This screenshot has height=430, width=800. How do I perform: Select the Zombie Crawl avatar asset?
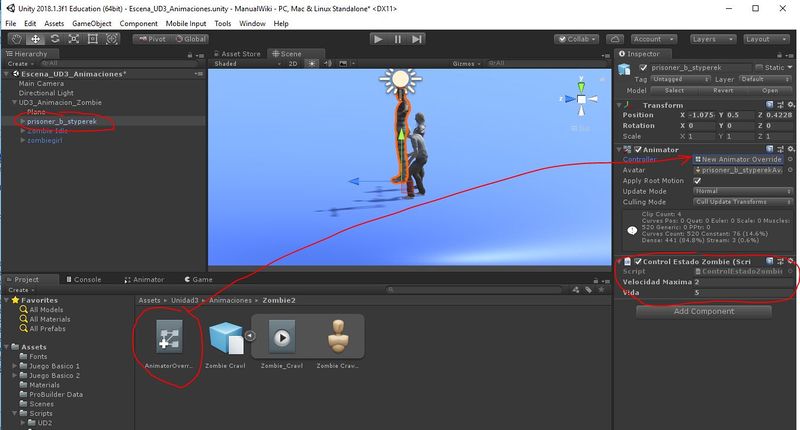[337, 337]
